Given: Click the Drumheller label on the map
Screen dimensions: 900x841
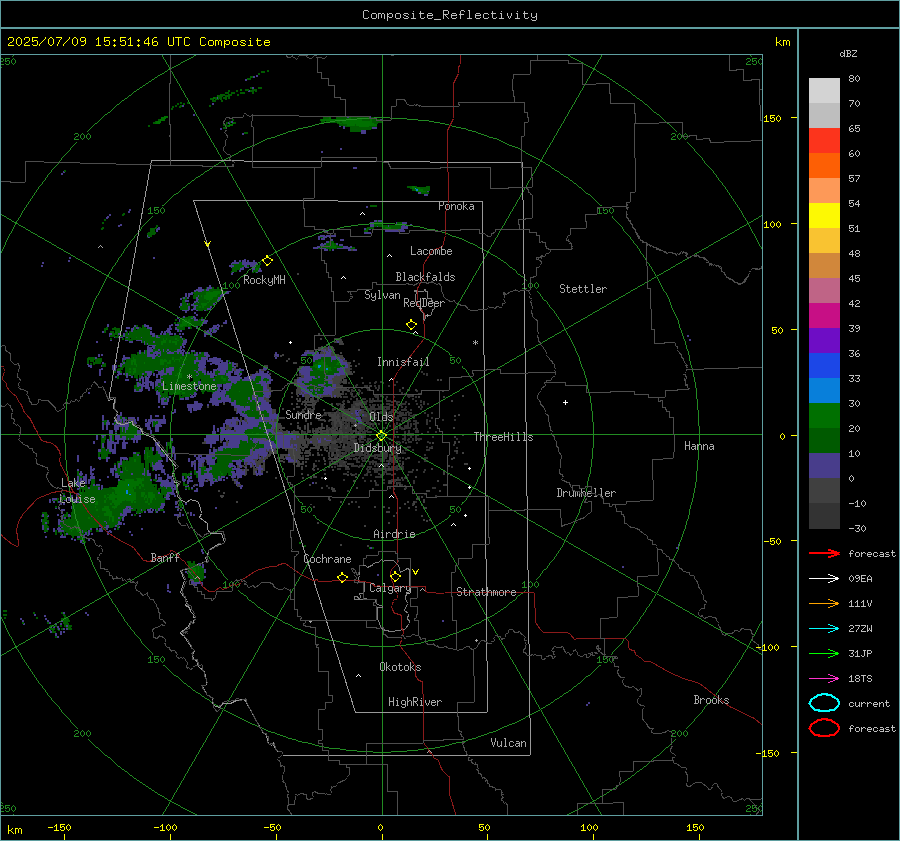Looking at the screenshot, I should pos(586,493).
